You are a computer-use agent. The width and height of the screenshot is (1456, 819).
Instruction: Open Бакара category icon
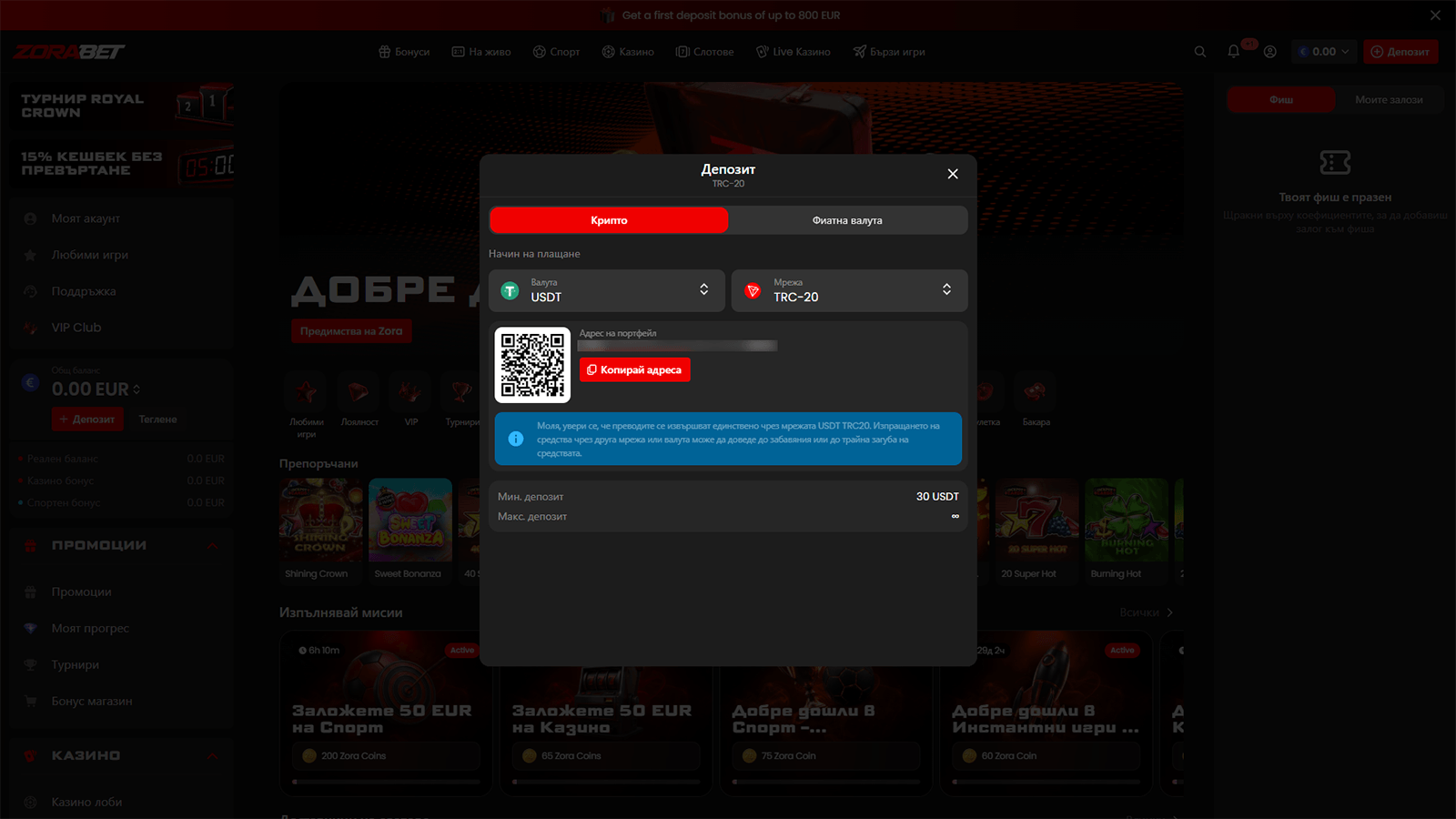point(1036,392)
